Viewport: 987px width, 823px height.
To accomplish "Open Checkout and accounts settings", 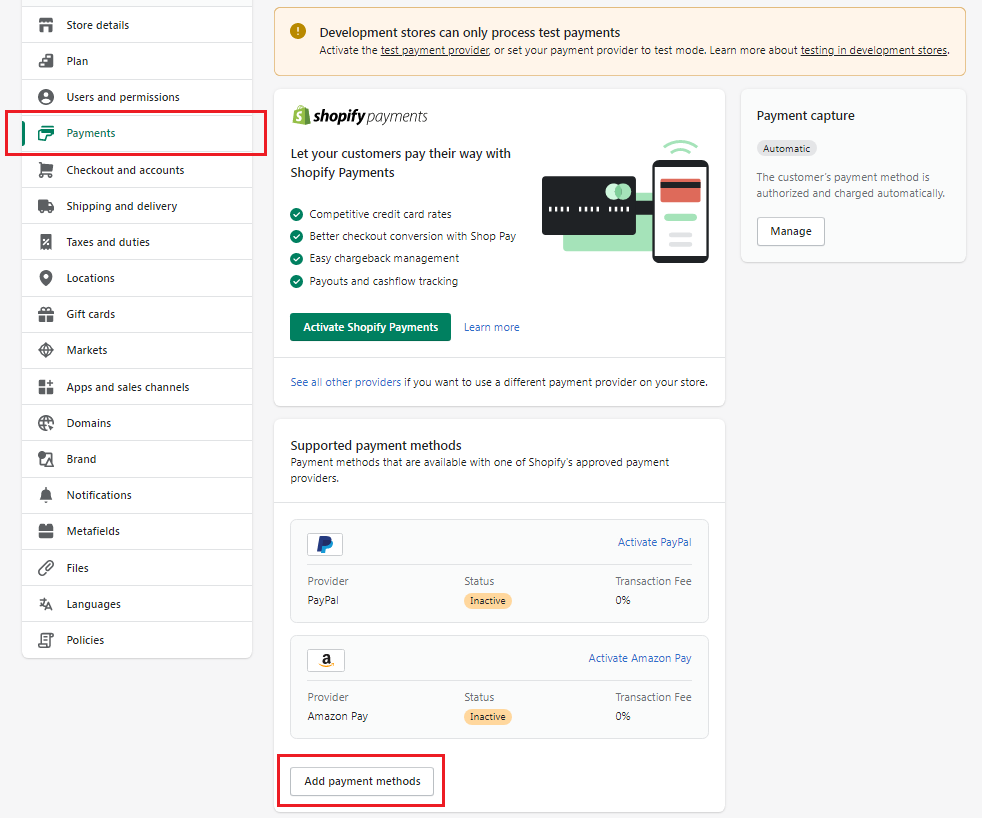I will 137,170.
